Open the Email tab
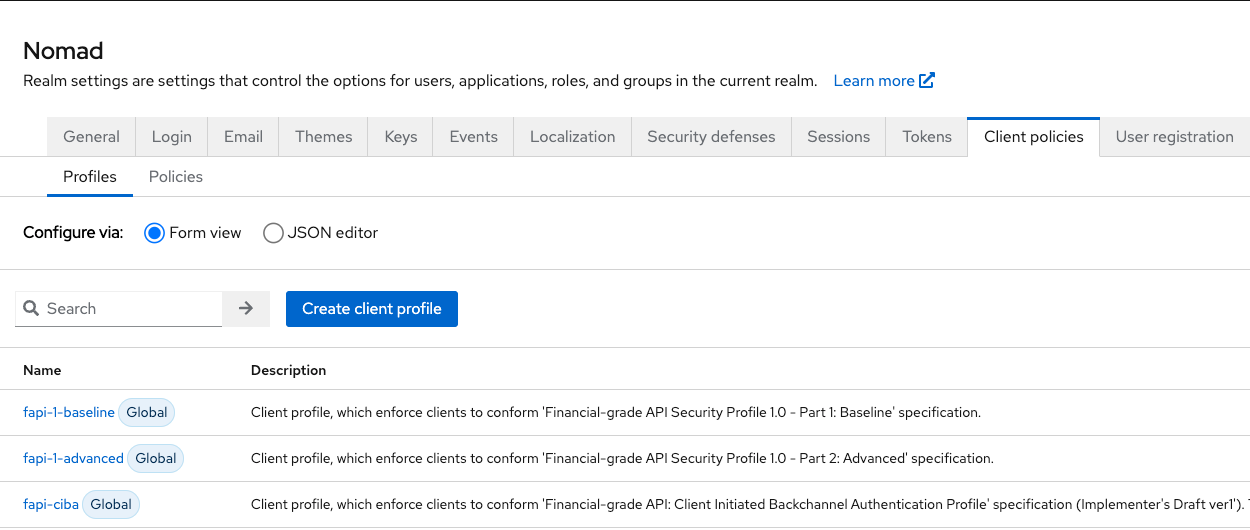The image size is (1250, 530). coord(243,137)
